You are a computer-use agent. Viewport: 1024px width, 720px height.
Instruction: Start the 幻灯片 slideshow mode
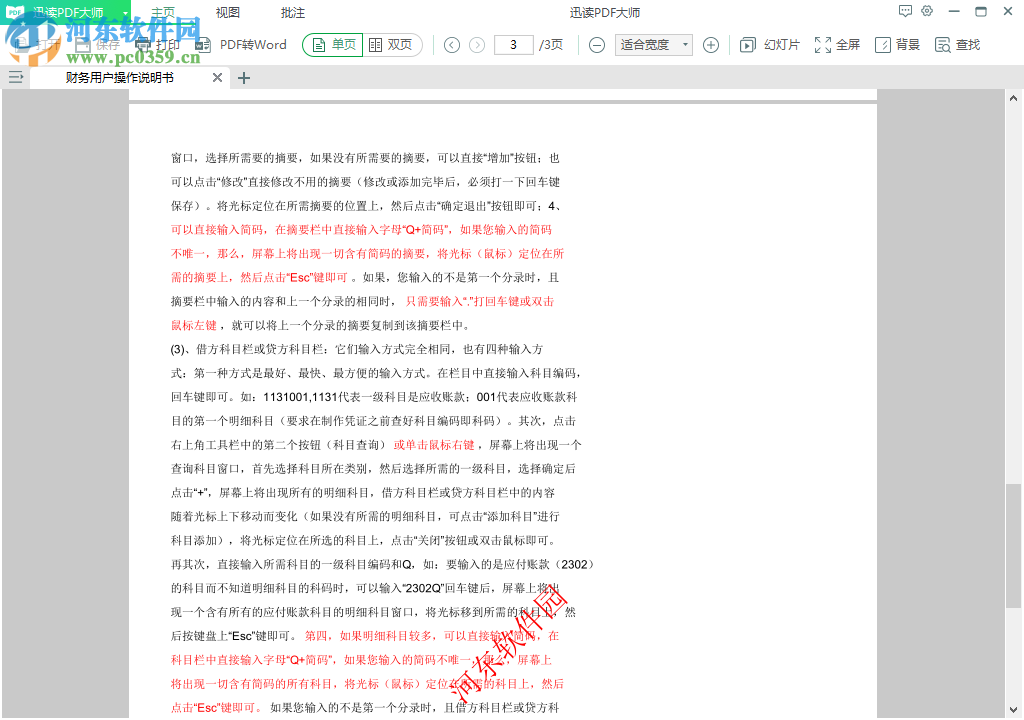(x=767, y=44)
